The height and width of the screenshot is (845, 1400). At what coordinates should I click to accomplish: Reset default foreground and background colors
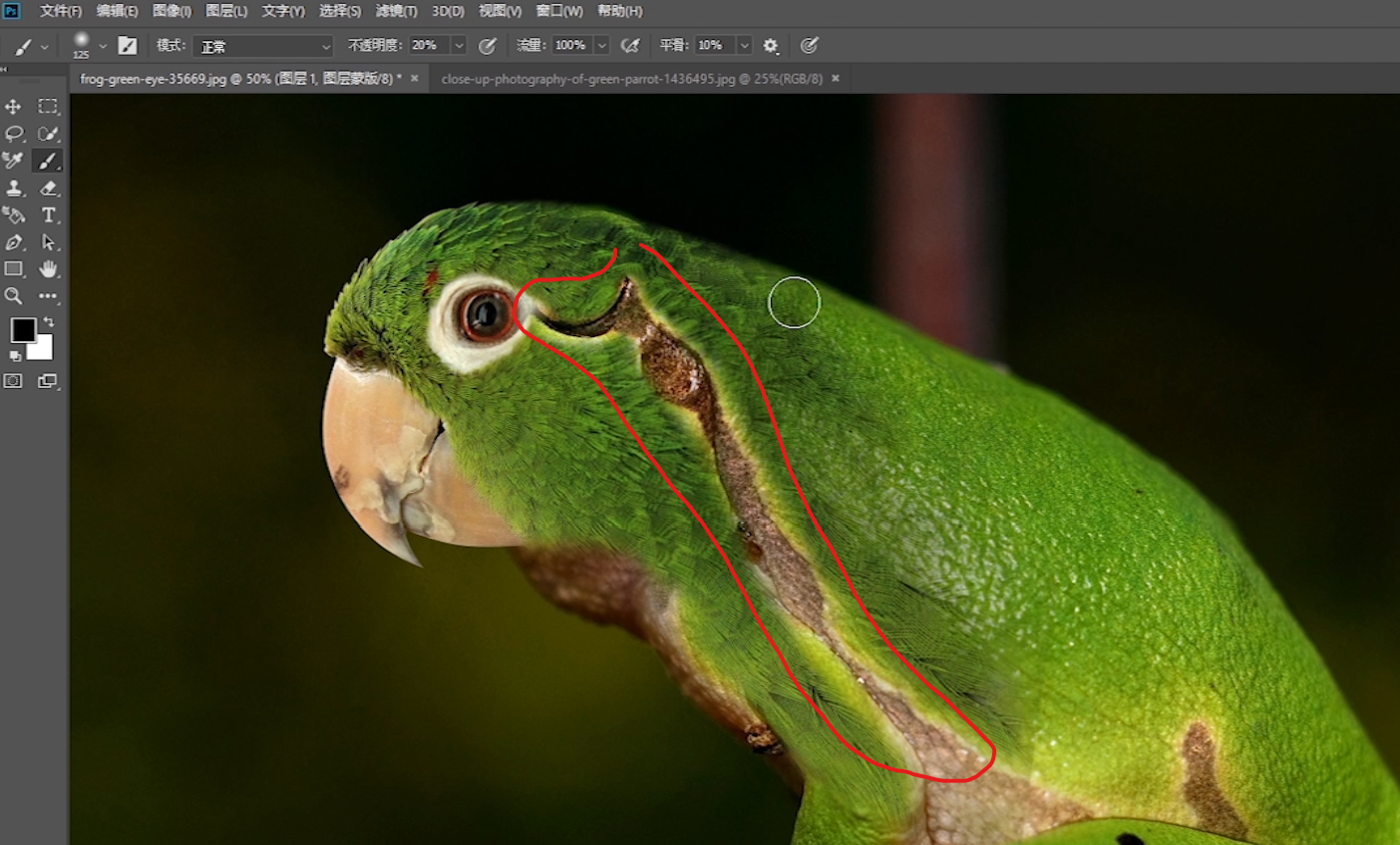tap(15, 355)
